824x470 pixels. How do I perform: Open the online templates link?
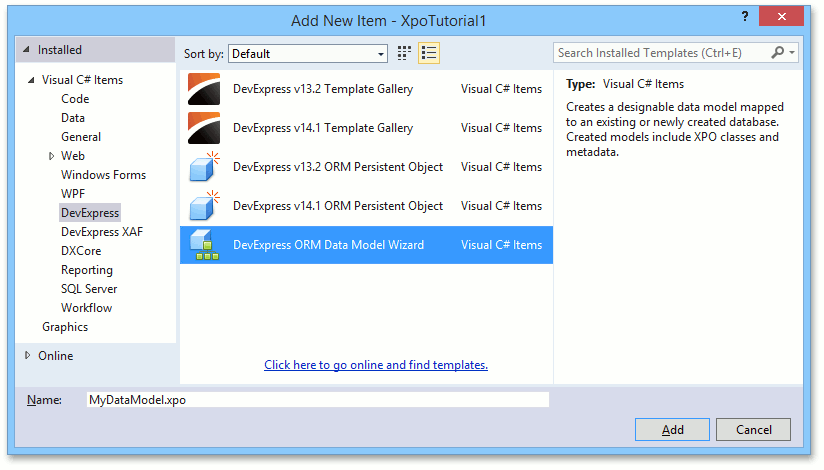pos(376,364)
